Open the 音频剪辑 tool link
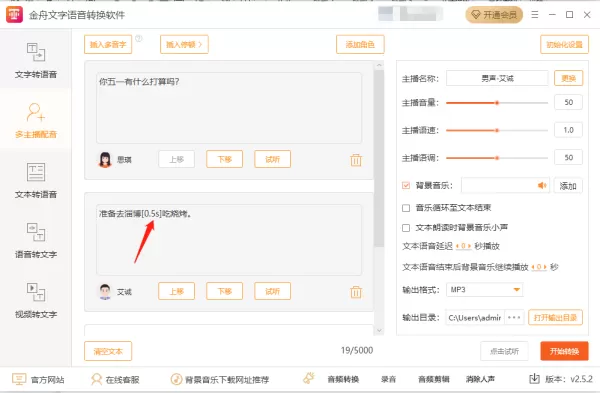 (x=434, y=379)
